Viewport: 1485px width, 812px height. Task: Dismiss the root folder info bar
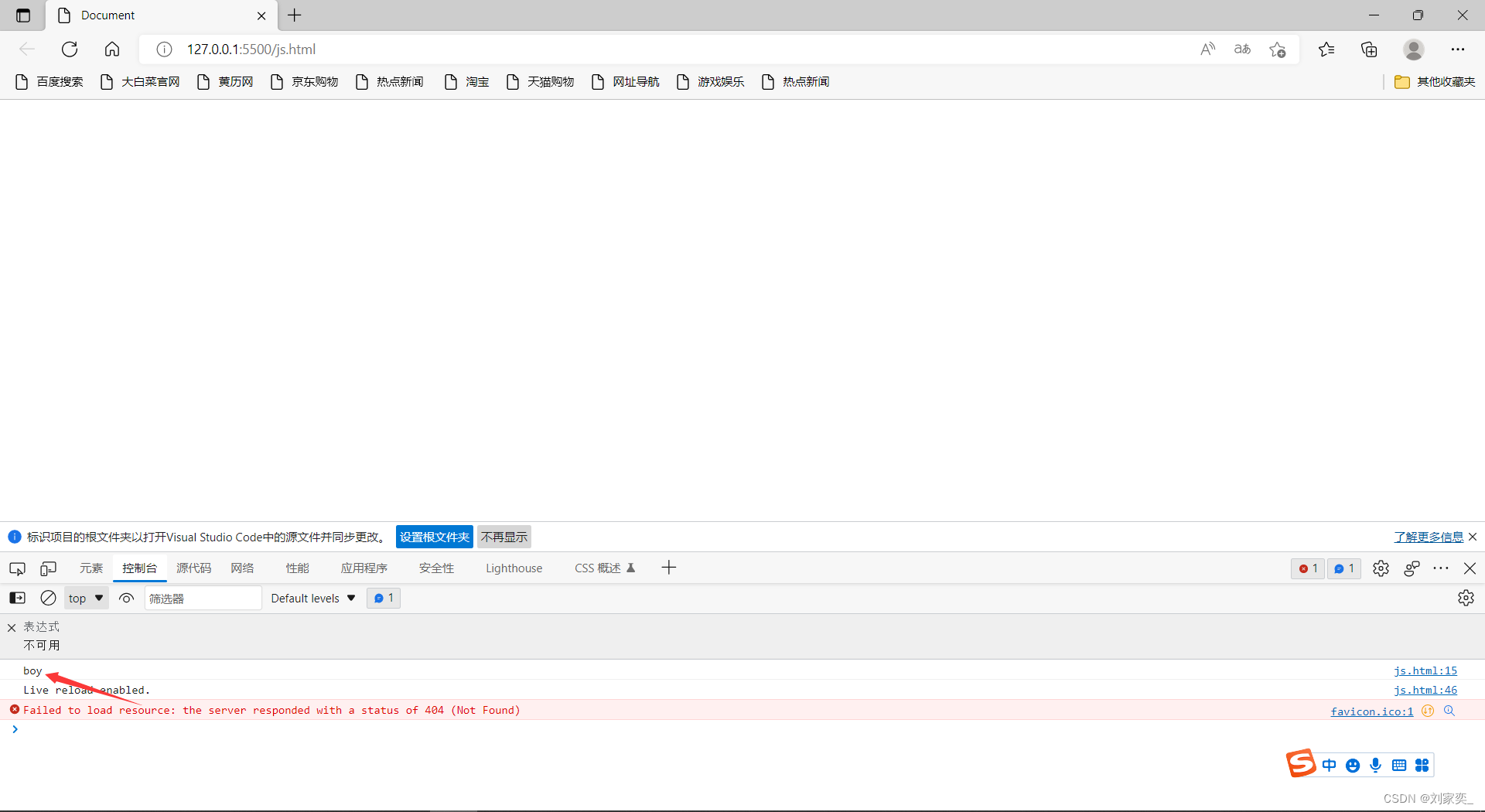[1473, 537]
